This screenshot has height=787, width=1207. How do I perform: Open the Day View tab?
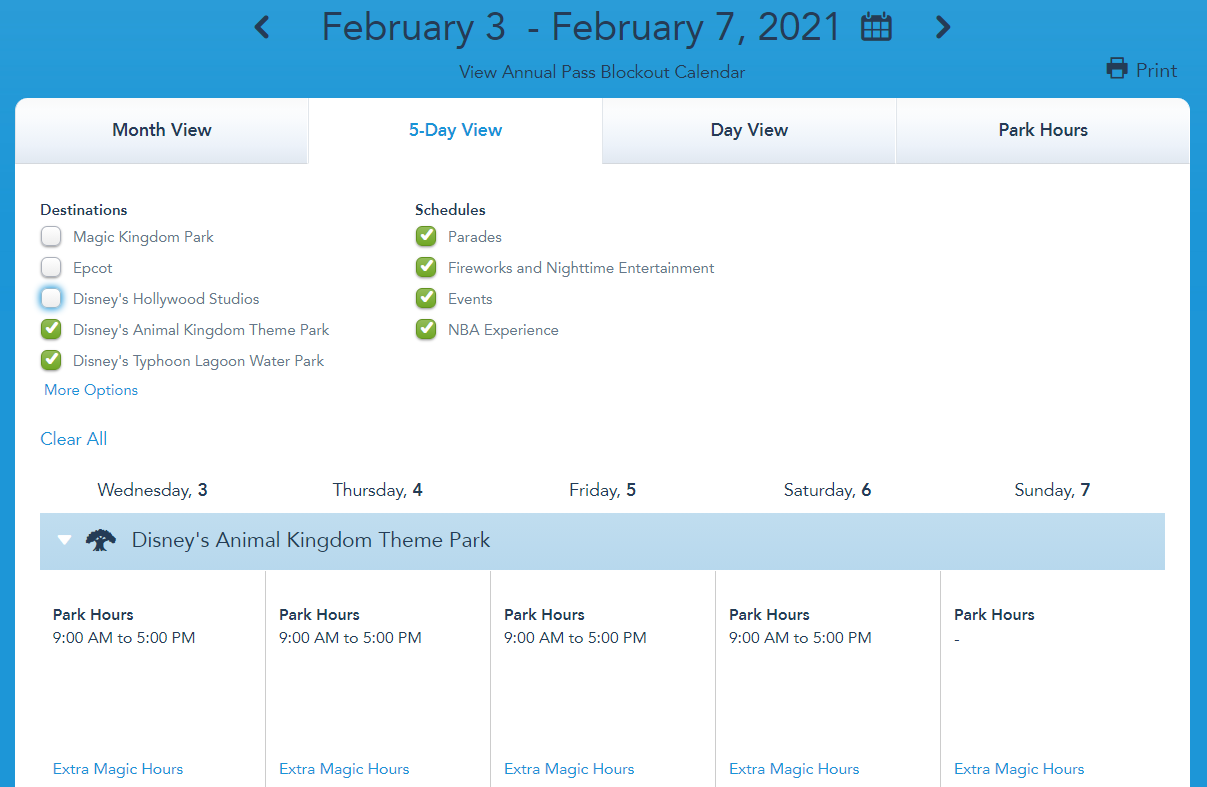point(749,130)
